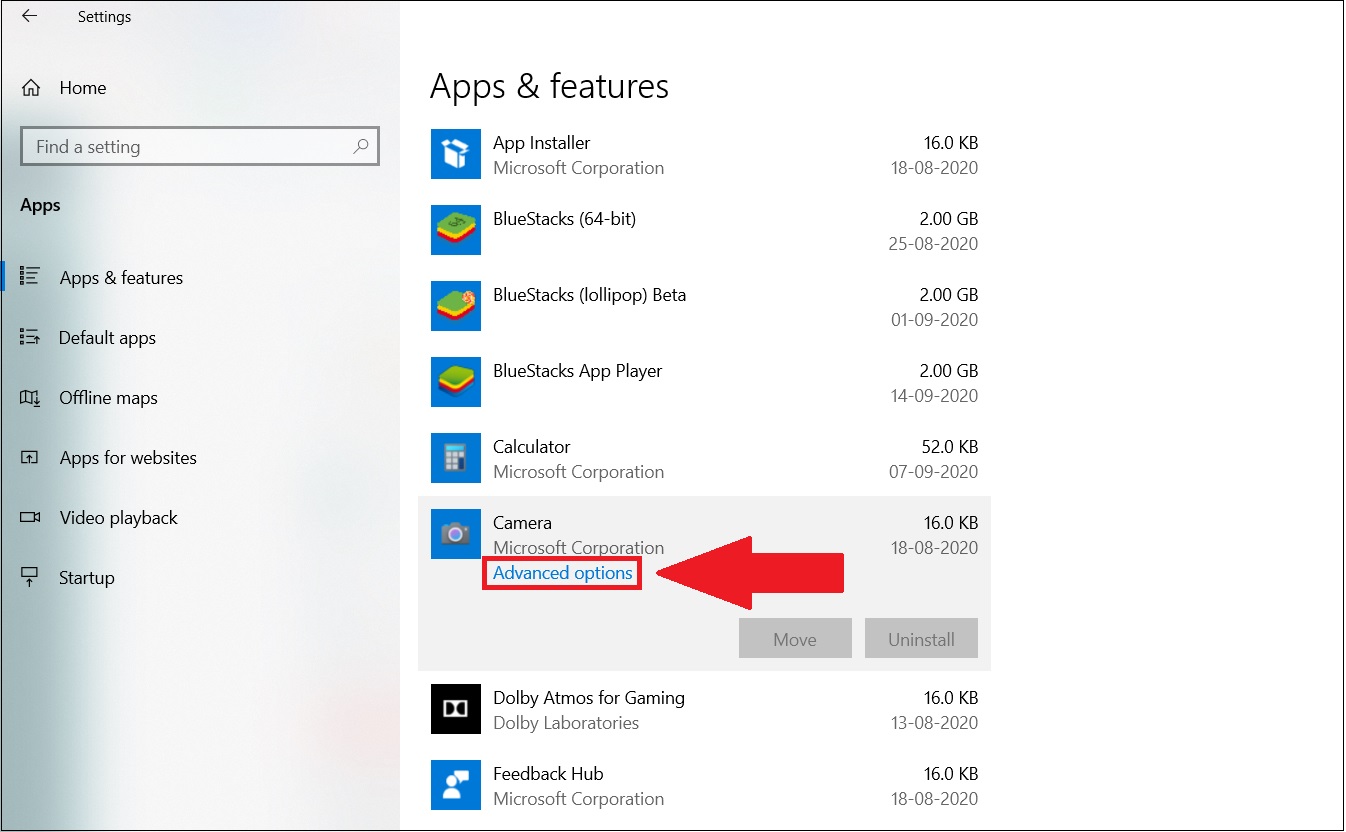Image resolution: width=1346 pixels, height=832 pixels.
Task: Select BlueStacks App Player entry
Action: 704,382
